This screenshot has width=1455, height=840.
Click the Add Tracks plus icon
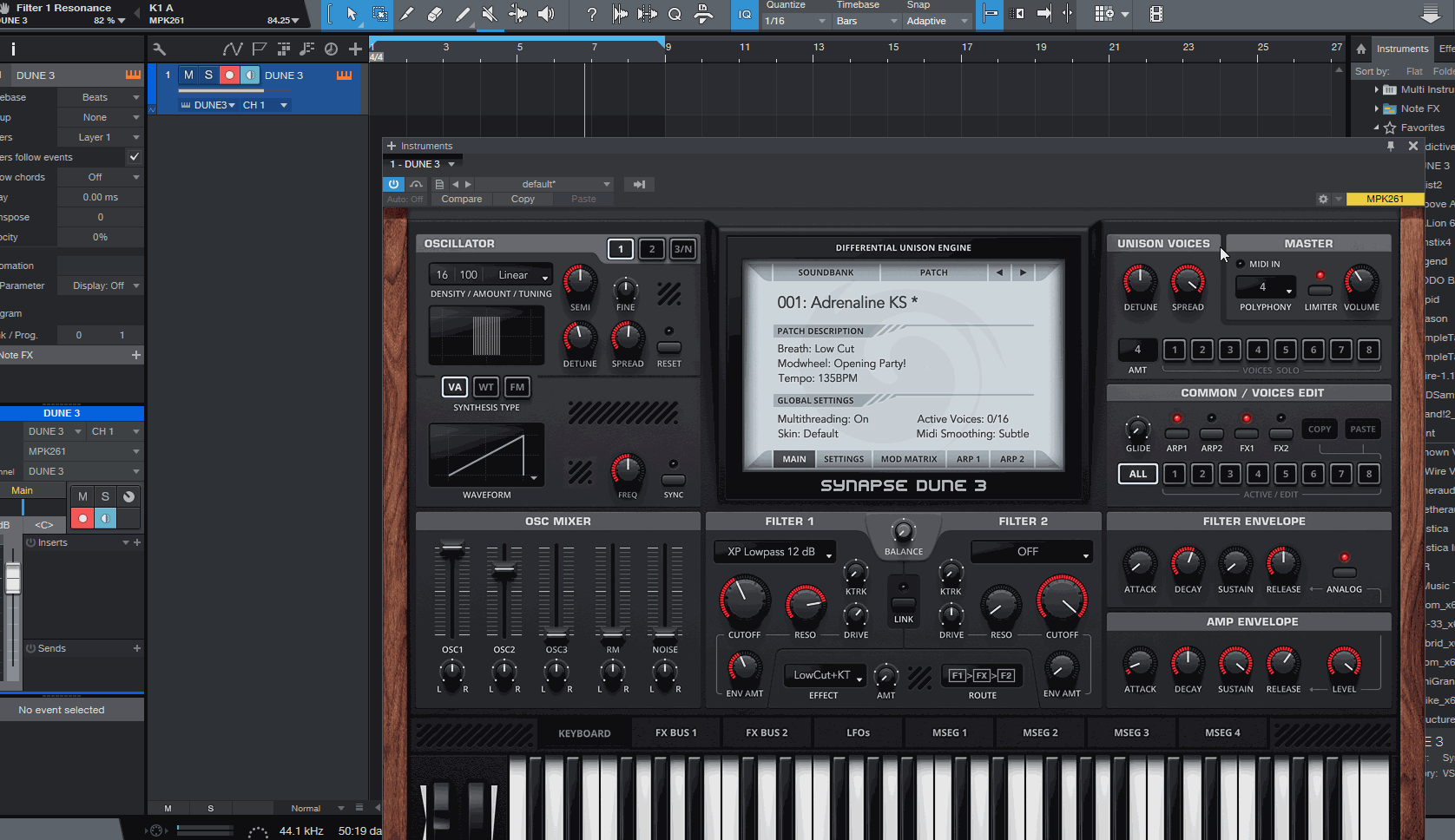tap(355, 49)
